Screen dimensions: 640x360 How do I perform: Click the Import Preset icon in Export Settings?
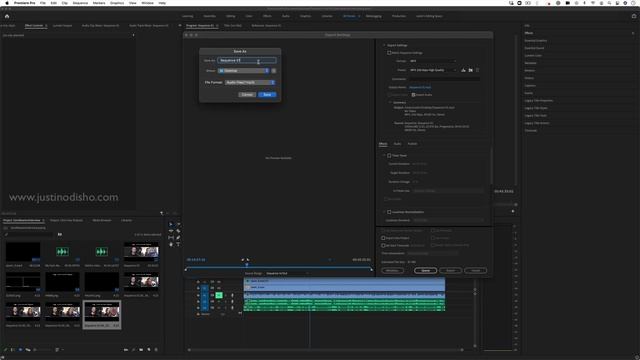click(471, 70)
